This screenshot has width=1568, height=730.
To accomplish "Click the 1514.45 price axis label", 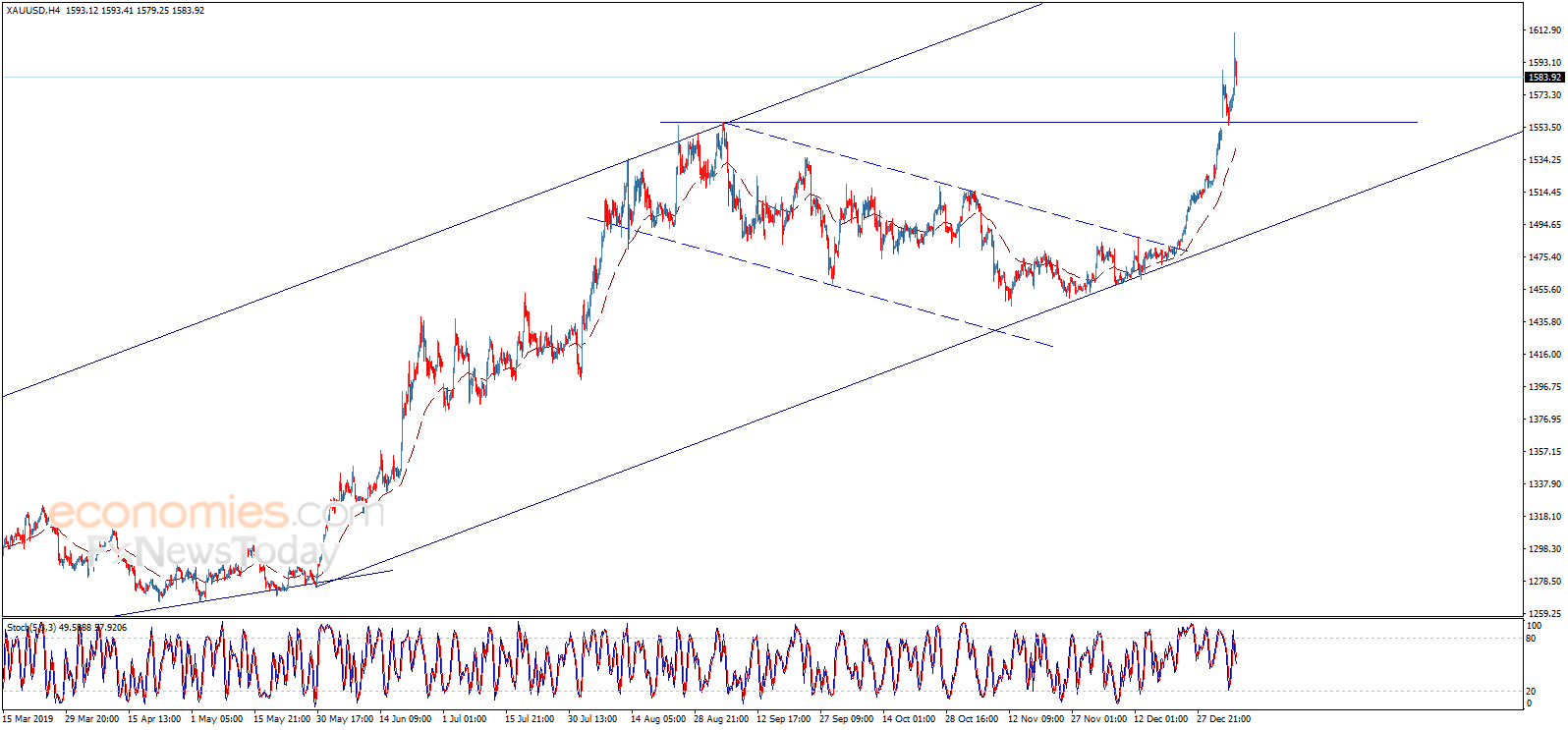I will tap(1545, 193).
